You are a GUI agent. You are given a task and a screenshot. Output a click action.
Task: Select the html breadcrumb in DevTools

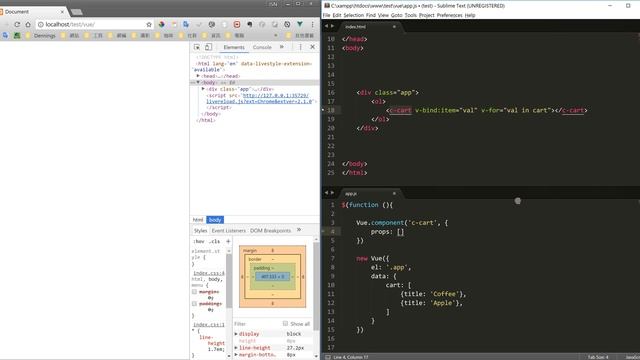tap(198, 220)
